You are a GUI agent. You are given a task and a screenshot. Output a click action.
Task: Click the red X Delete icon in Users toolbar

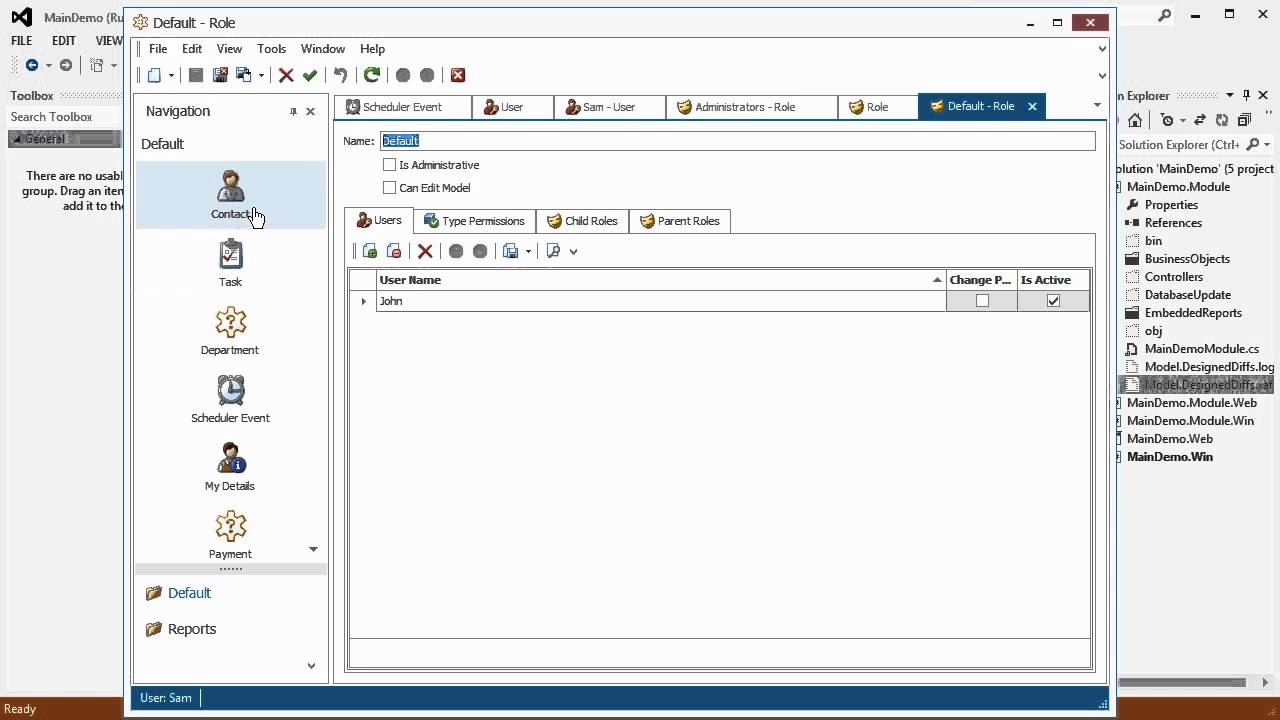(425, 251)
